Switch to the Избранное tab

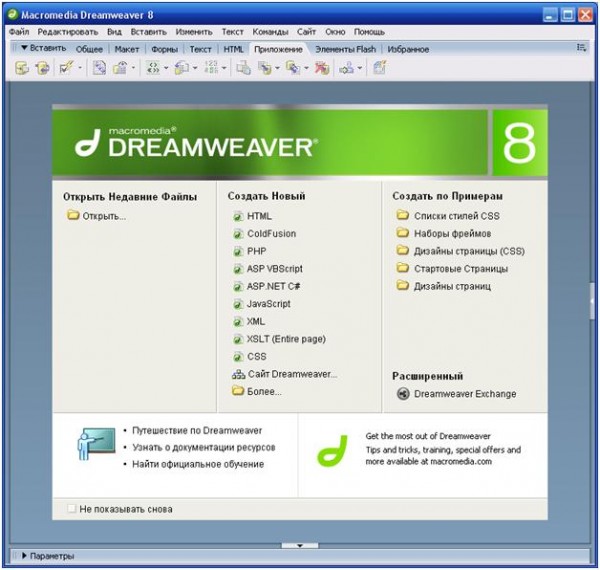click(x=408, y=49)
